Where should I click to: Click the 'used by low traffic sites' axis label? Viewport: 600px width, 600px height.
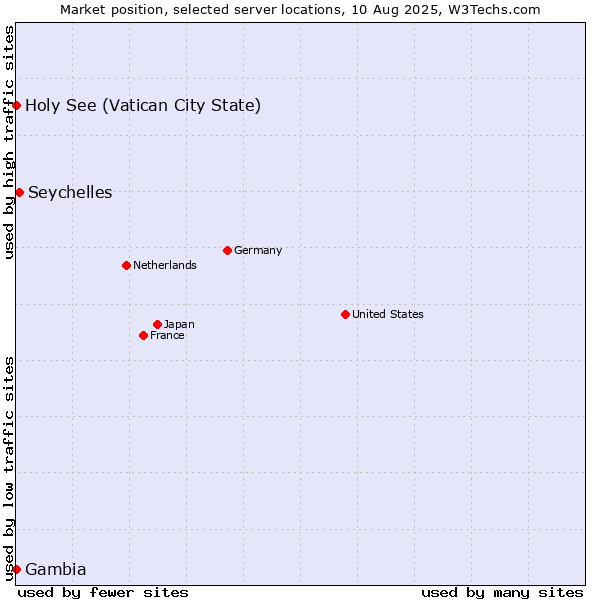[9, 469]
